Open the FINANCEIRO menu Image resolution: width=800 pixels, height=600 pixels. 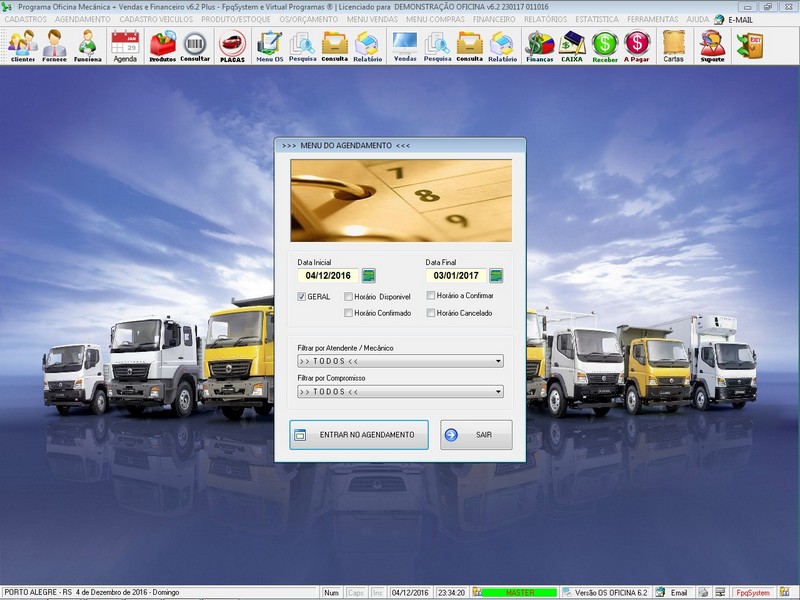point(494,19)
